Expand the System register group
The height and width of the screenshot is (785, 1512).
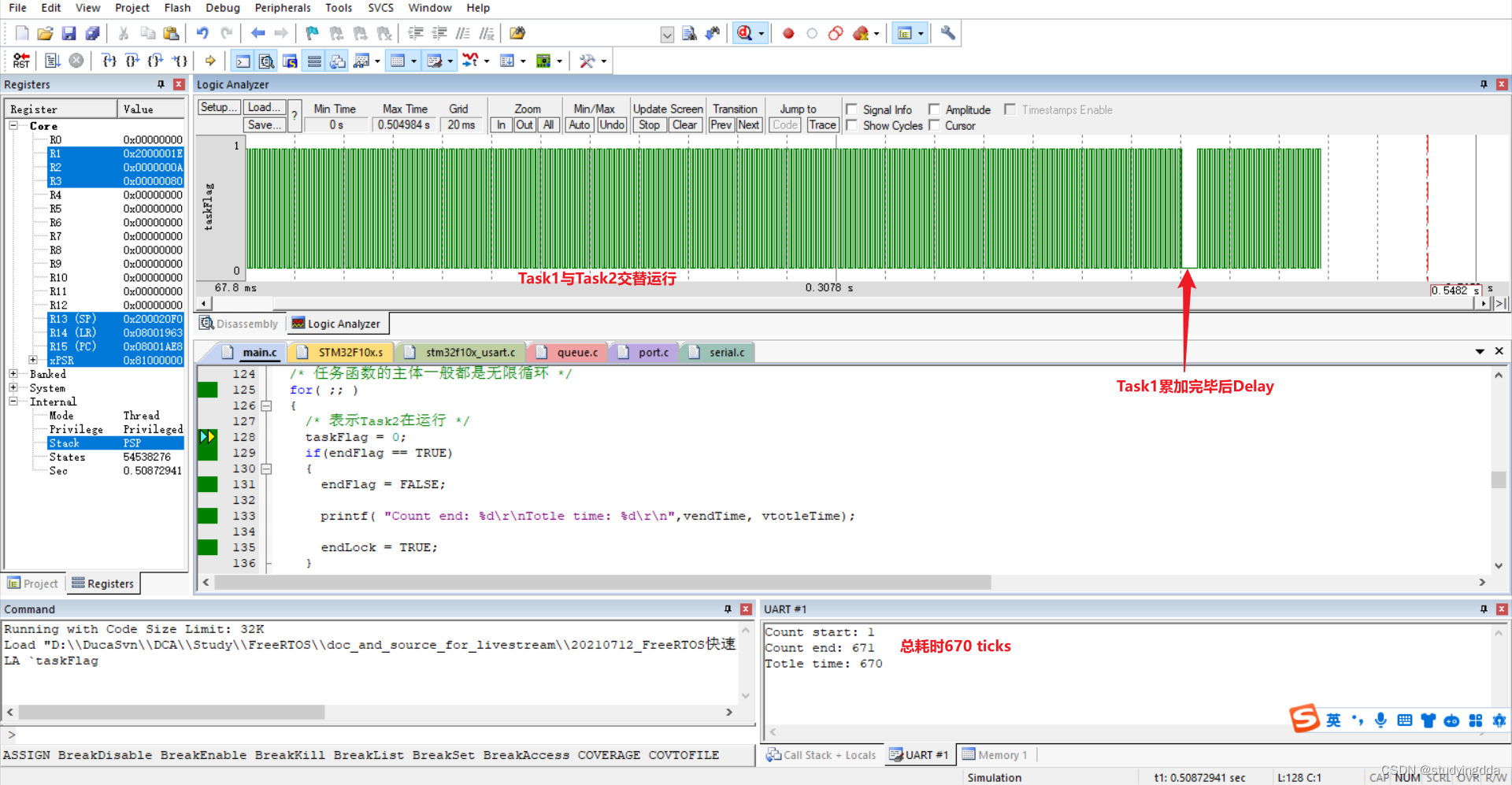[x=13, y=387]
